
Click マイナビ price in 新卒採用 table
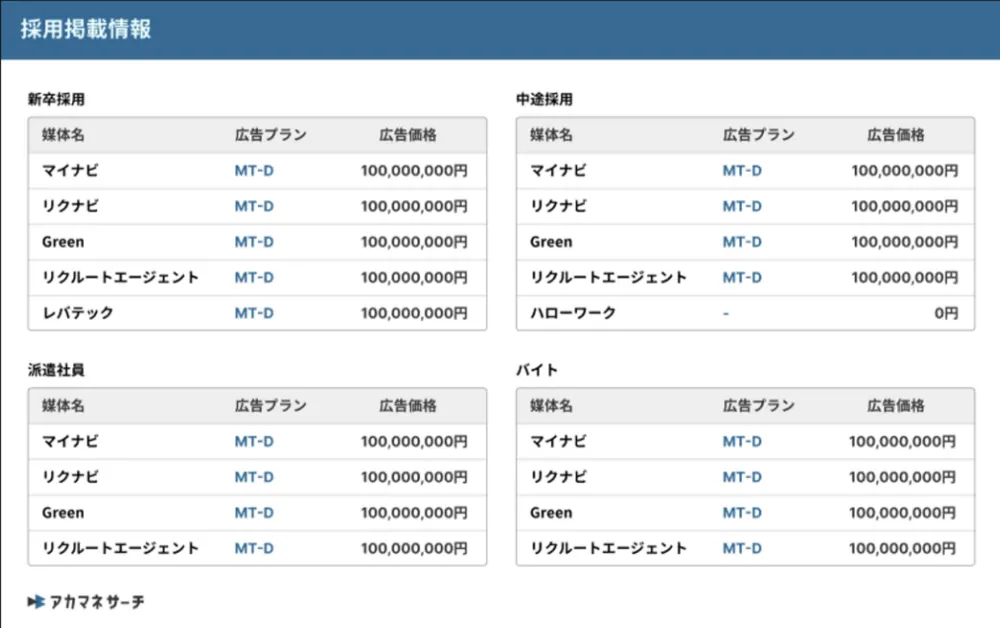point(414,171)
